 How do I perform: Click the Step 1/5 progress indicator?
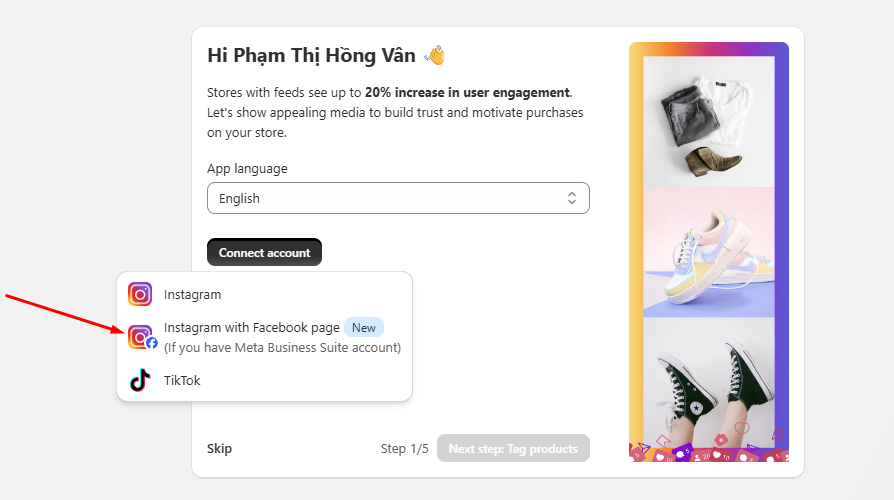404,449
